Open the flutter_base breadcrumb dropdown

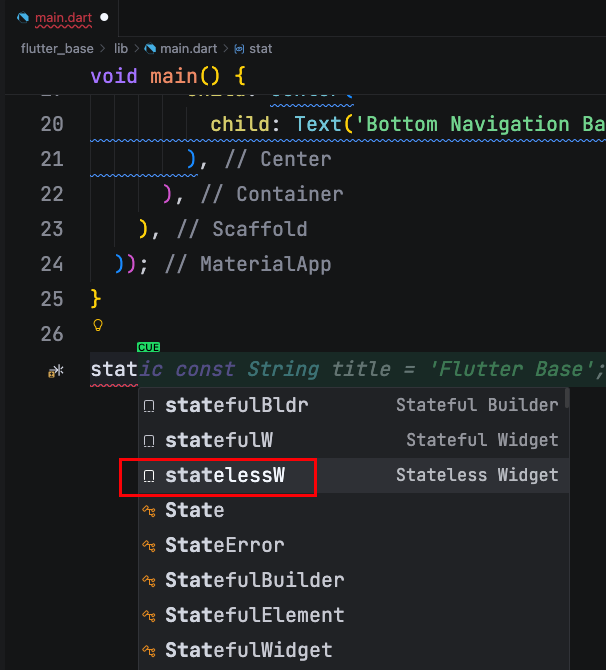point(57,49)
